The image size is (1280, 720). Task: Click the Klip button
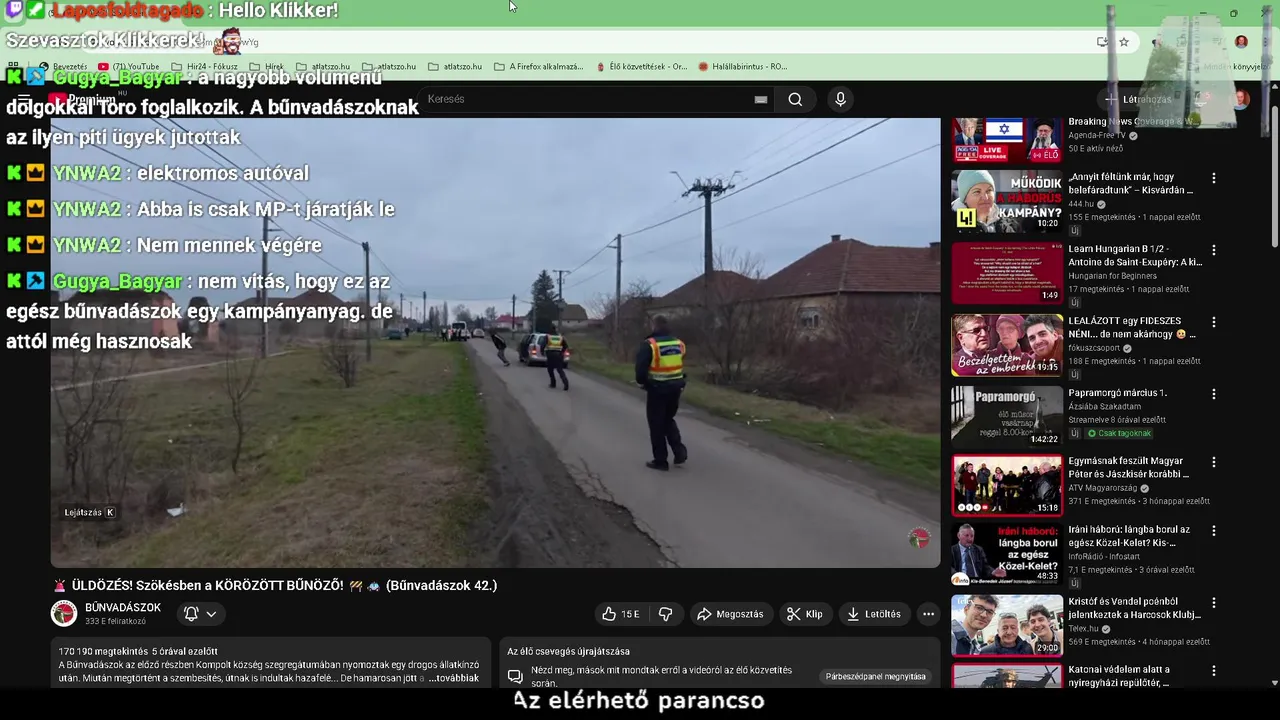(x=805, y=614)
